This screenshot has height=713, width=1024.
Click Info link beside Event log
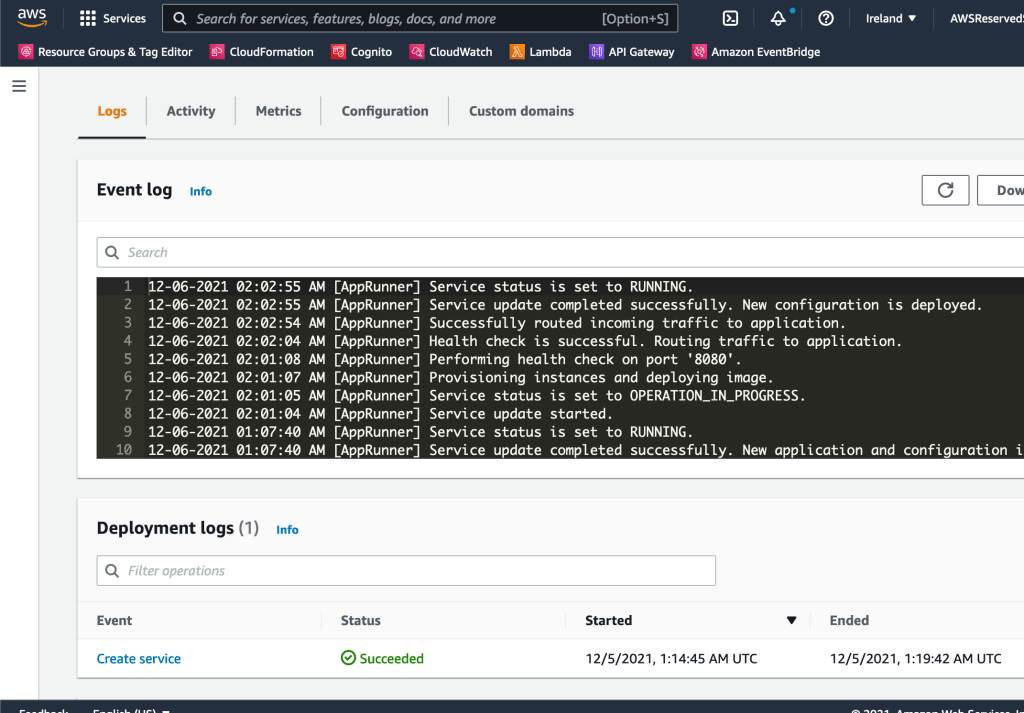click(201, 191)
